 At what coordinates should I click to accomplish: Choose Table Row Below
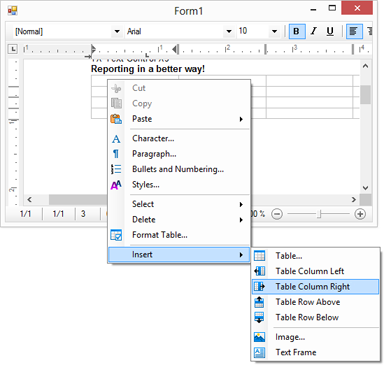point(315,317)
